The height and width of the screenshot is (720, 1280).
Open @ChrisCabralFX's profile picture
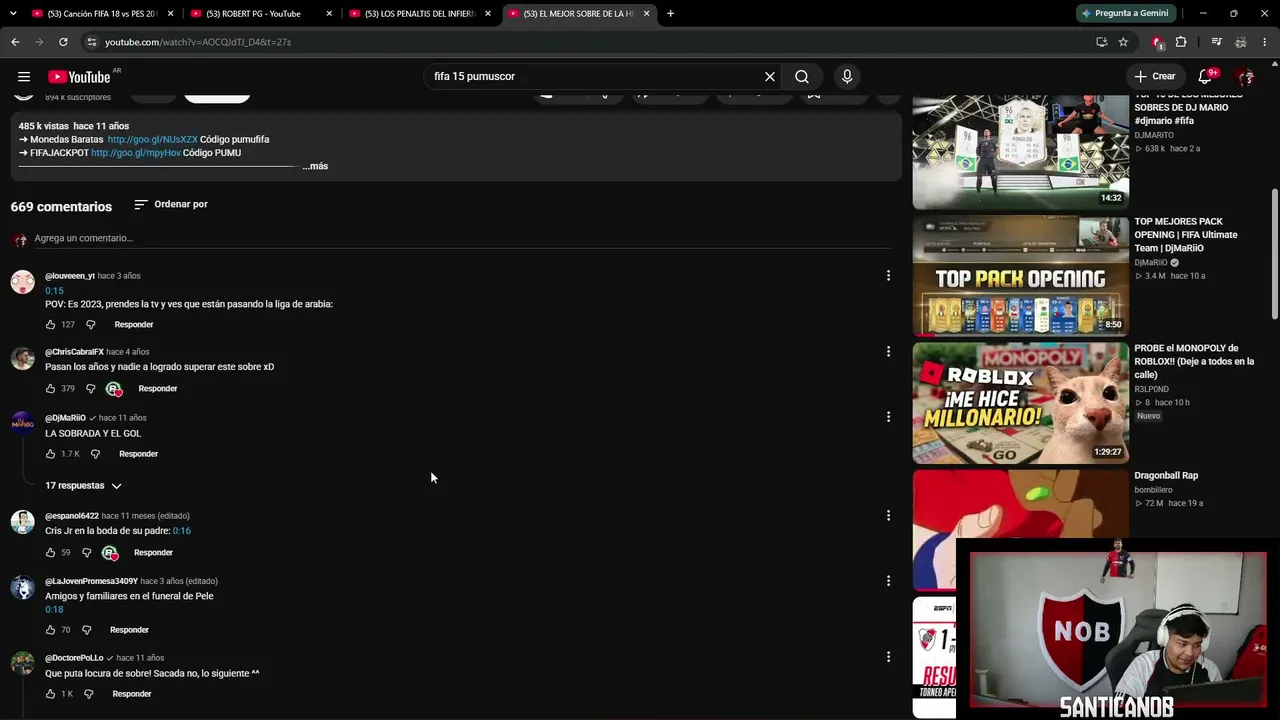point(22,358)
